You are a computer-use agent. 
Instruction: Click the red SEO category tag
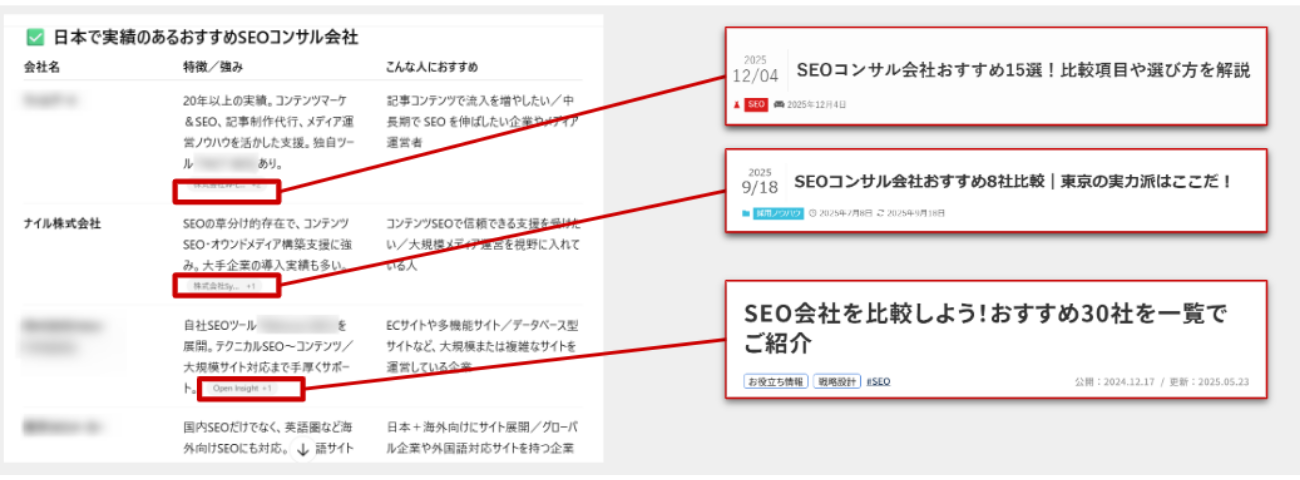(756, 104)
